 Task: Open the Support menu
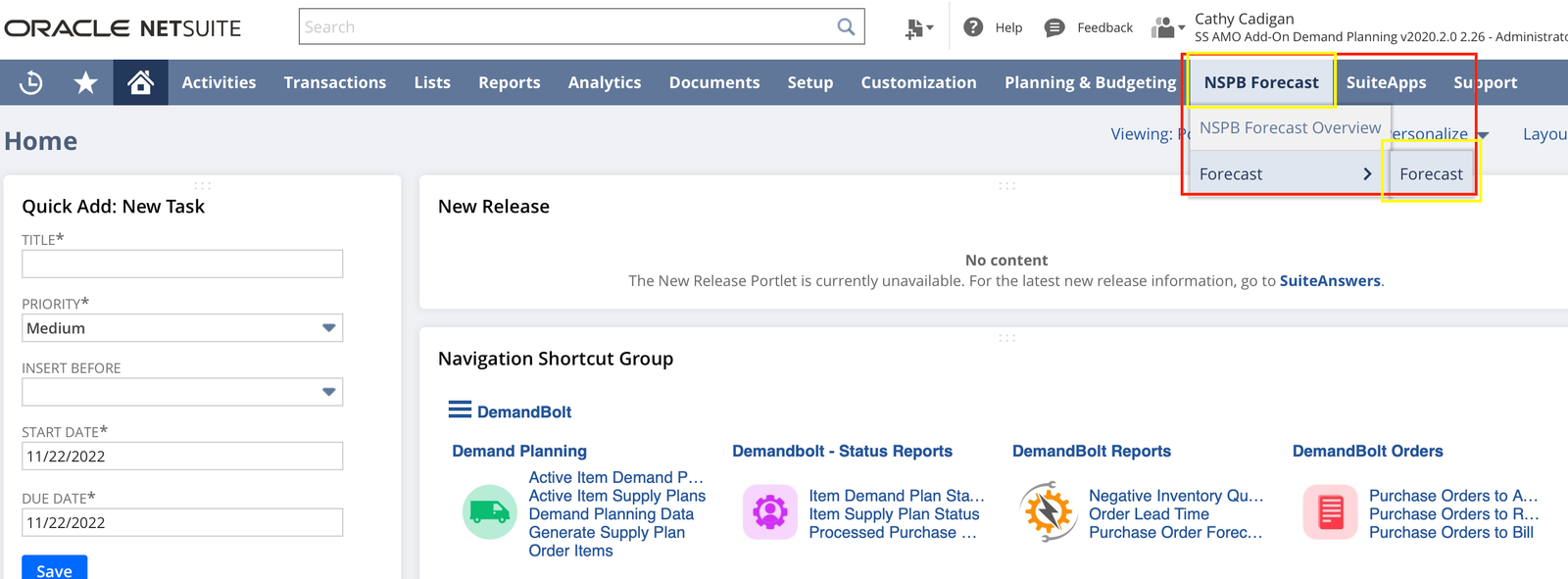1486,82
